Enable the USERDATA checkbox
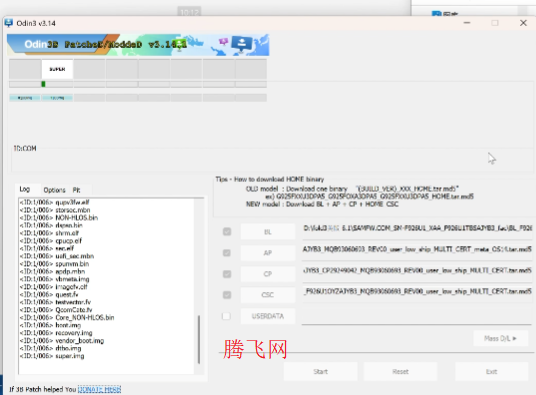Screen dimensions: 536x395 pos(226,316)
